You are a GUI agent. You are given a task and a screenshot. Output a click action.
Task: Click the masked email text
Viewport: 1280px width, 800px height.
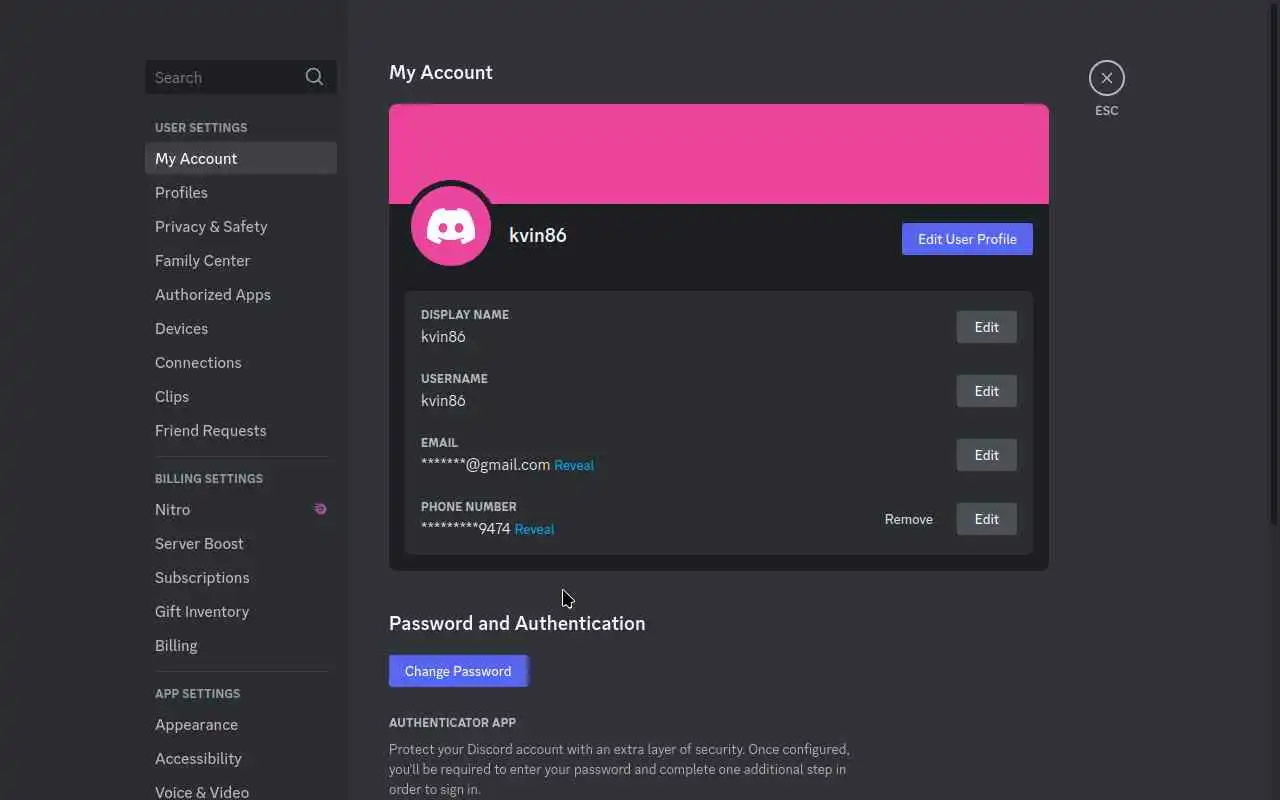(x=485, y=465)
